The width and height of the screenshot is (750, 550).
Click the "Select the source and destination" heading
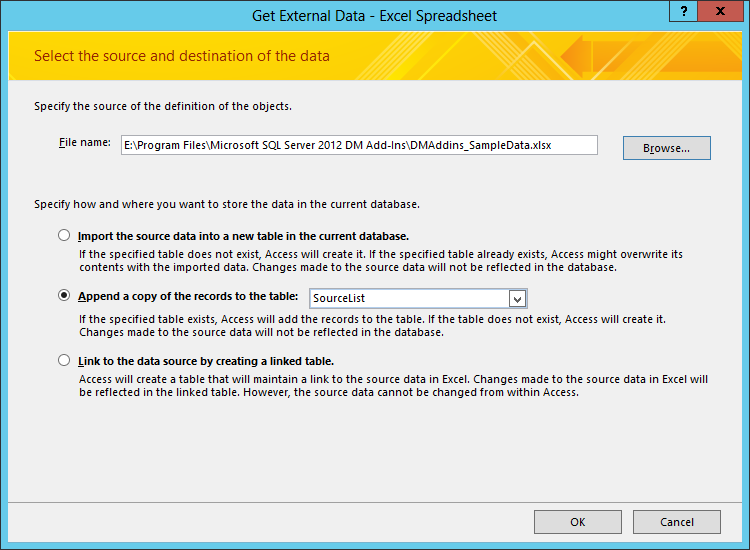[182, 56]
